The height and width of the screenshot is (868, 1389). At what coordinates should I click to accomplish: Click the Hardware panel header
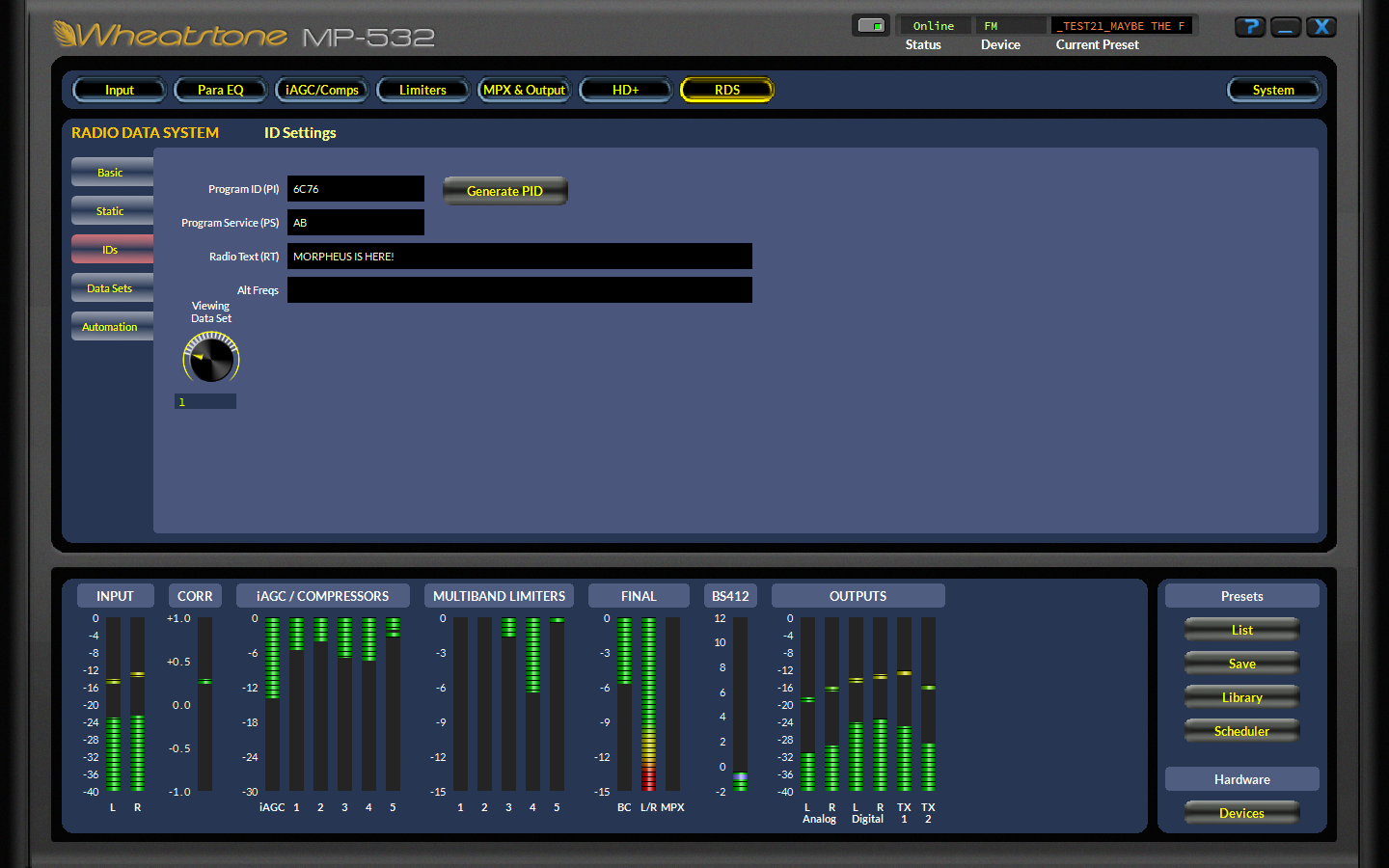(1242, 779)
